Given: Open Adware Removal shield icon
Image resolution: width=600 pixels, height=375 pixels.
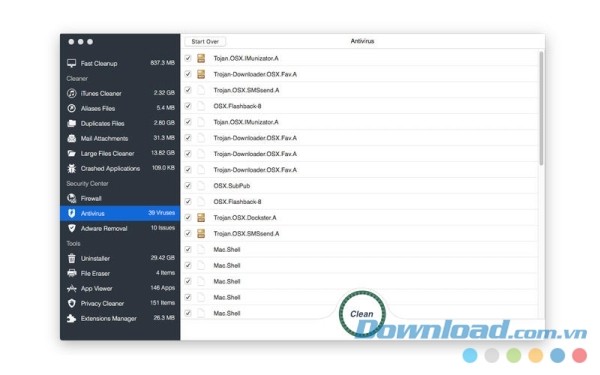Looking at the screenshot, I should 72,228.
